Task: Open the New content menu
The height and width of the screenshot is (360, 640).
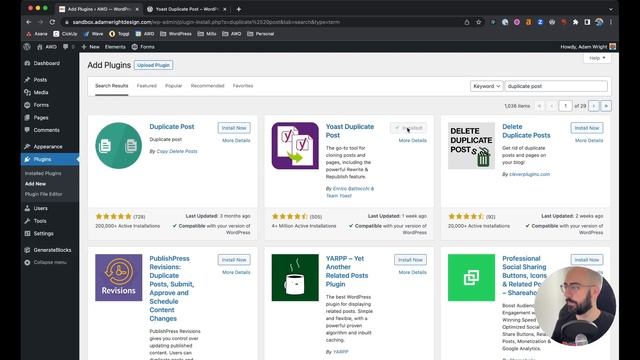Action: [90, 47]
